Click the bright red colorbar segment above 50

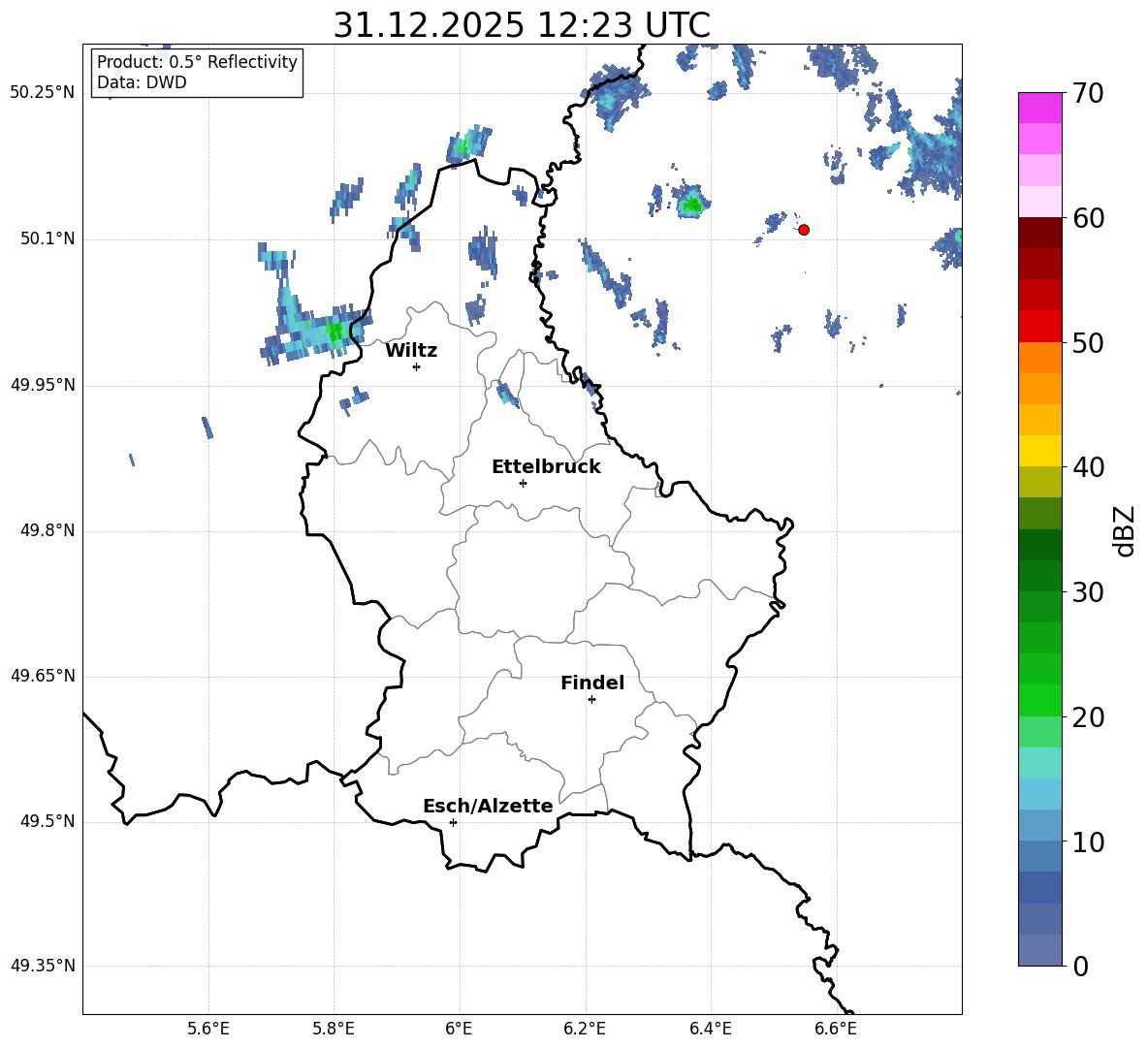point(1040,326)
